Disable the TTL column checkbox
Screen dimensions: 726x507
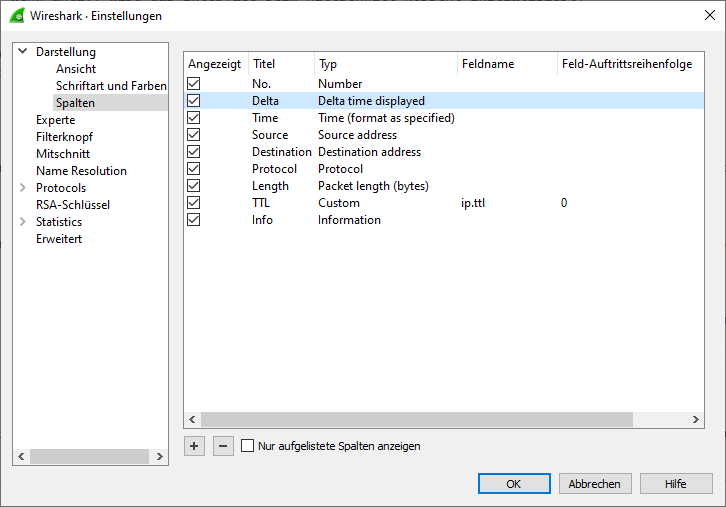194,202
